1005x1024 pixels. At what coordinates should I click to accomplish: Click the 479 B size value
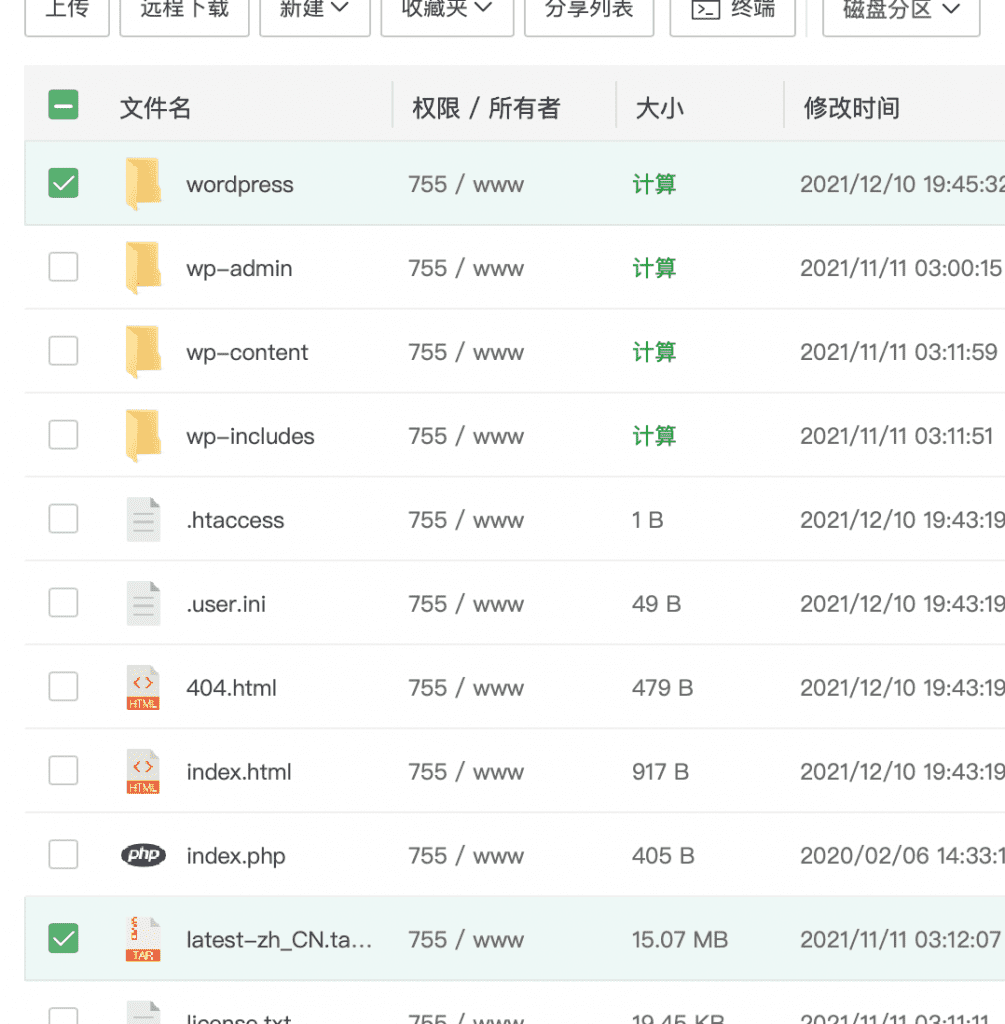click(x=662, y=688)
